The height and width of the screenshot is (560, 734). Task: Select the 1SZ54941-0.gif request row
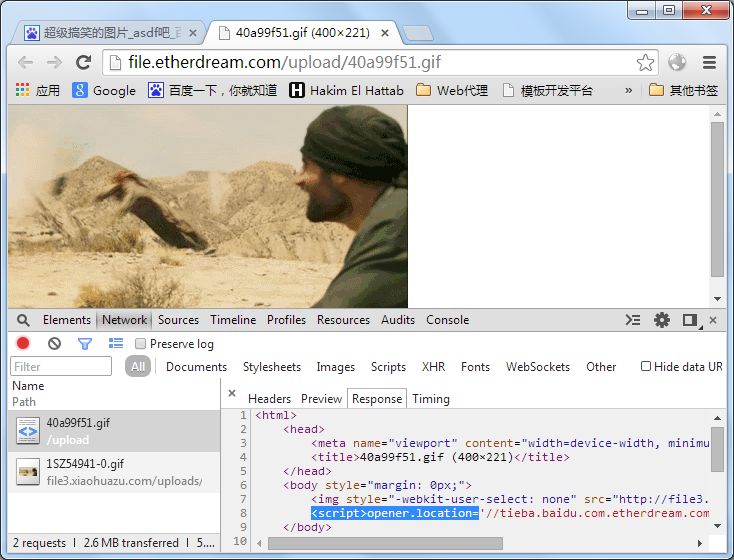(114, 472)
